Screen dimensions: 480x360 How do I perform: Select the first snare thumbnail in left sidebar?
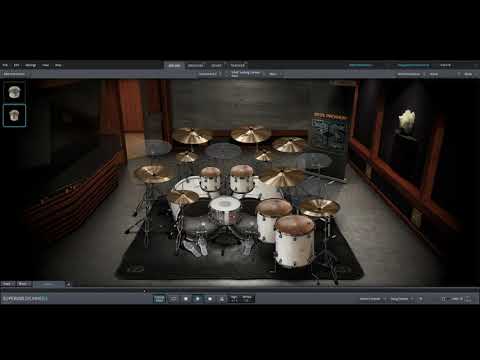tap(14, 92)
